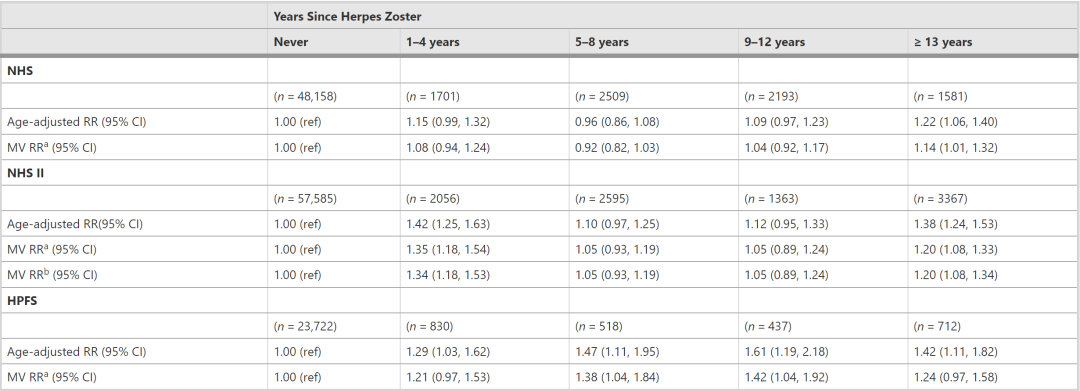The height and width of the screenshot is (391, 1080).
Task: Click the HPFS cell showing n = 23,722
Action: tap(305, 326)
